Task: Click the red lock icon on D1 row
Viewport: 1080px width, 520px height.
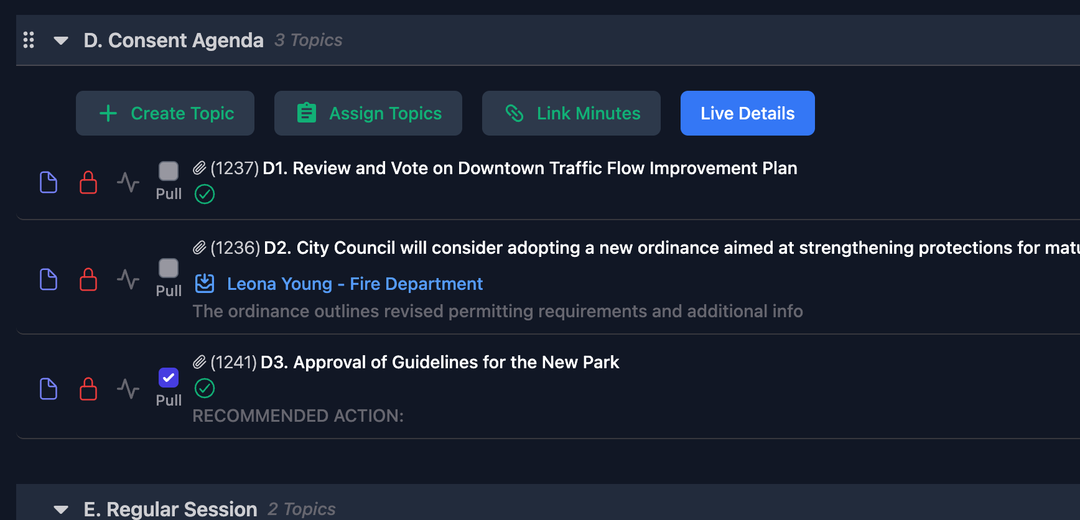Action: [x=88, y=183]
